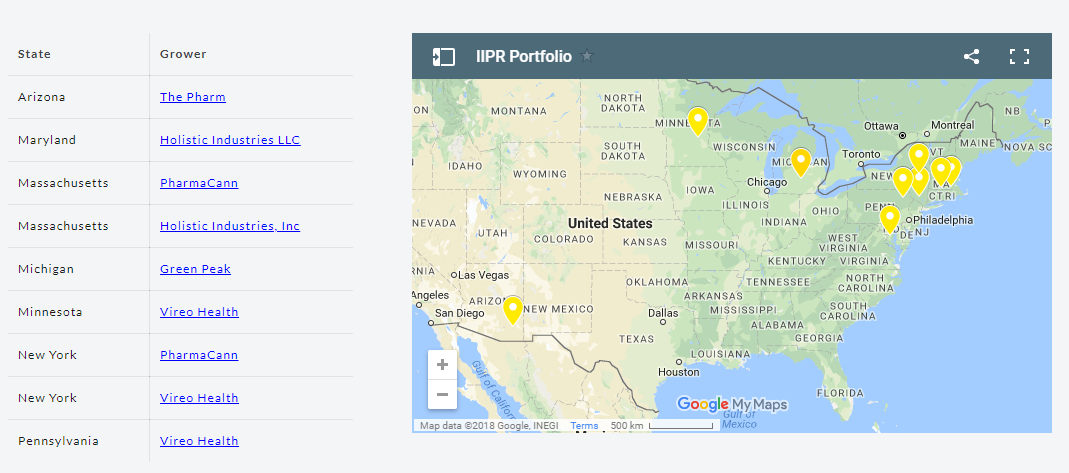Click the IIPR Portfolio map title
The height and width of the screenshot is (473, 1069).
pos(524,57)
